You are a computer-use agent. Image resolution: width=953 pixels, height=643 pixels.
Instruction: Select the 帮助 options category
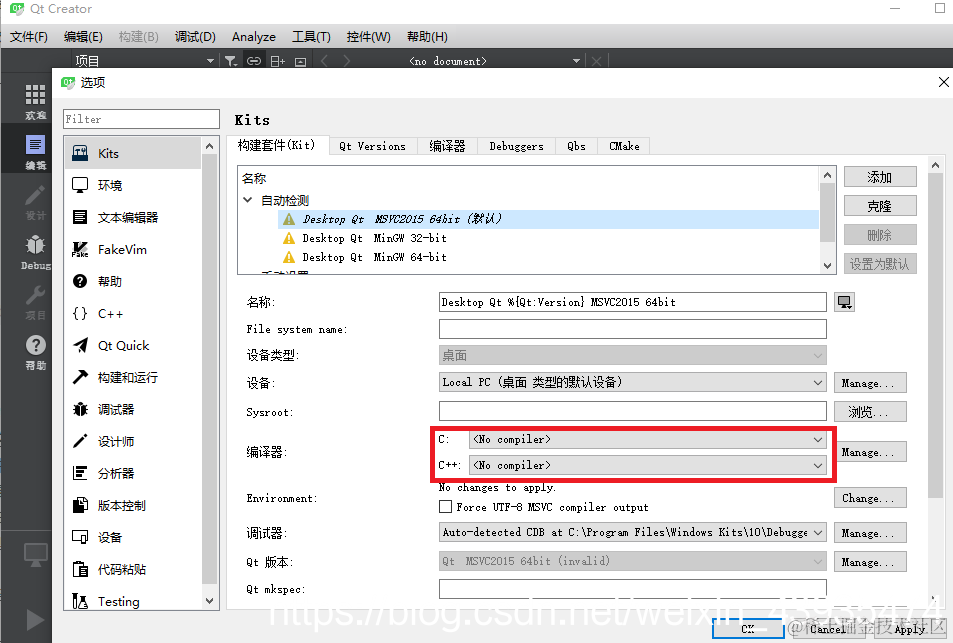coord(132,281)
